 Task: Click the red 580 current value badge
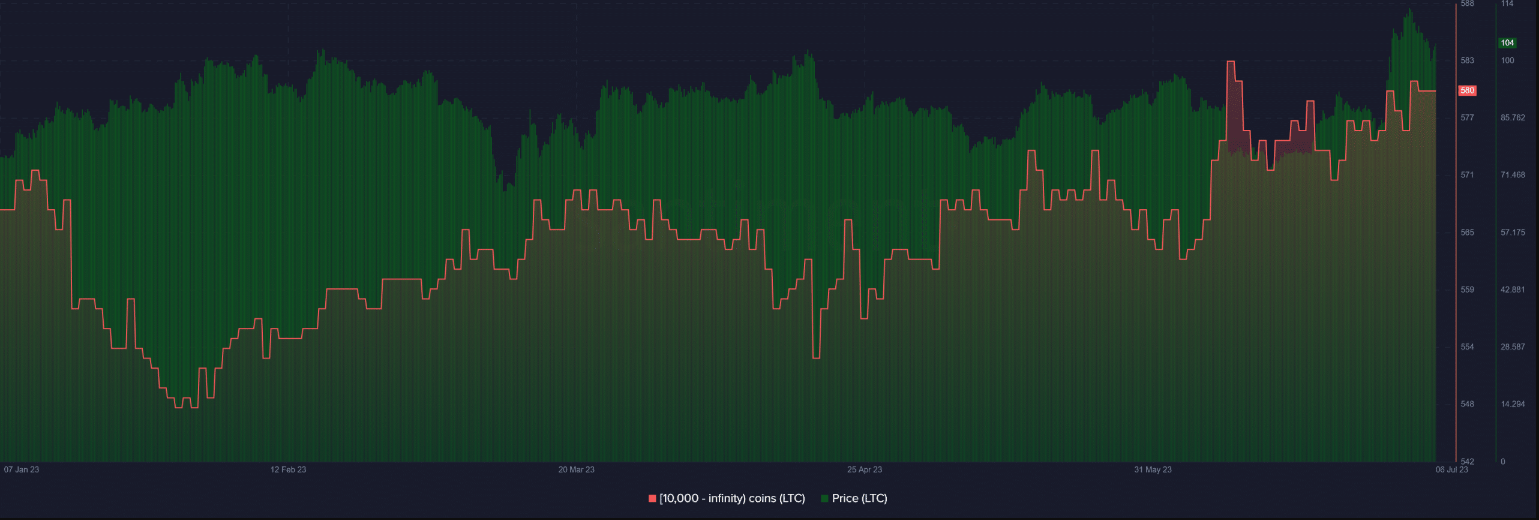pyautogui.click(x=1468, y=91)
